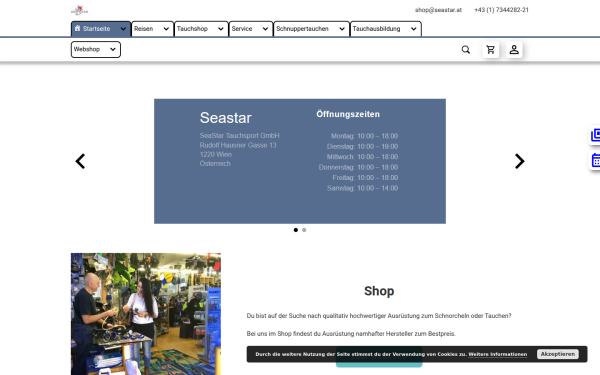Click the Samstag opening hours row
This screenshot has width=600, height=375.
(362, 188)
